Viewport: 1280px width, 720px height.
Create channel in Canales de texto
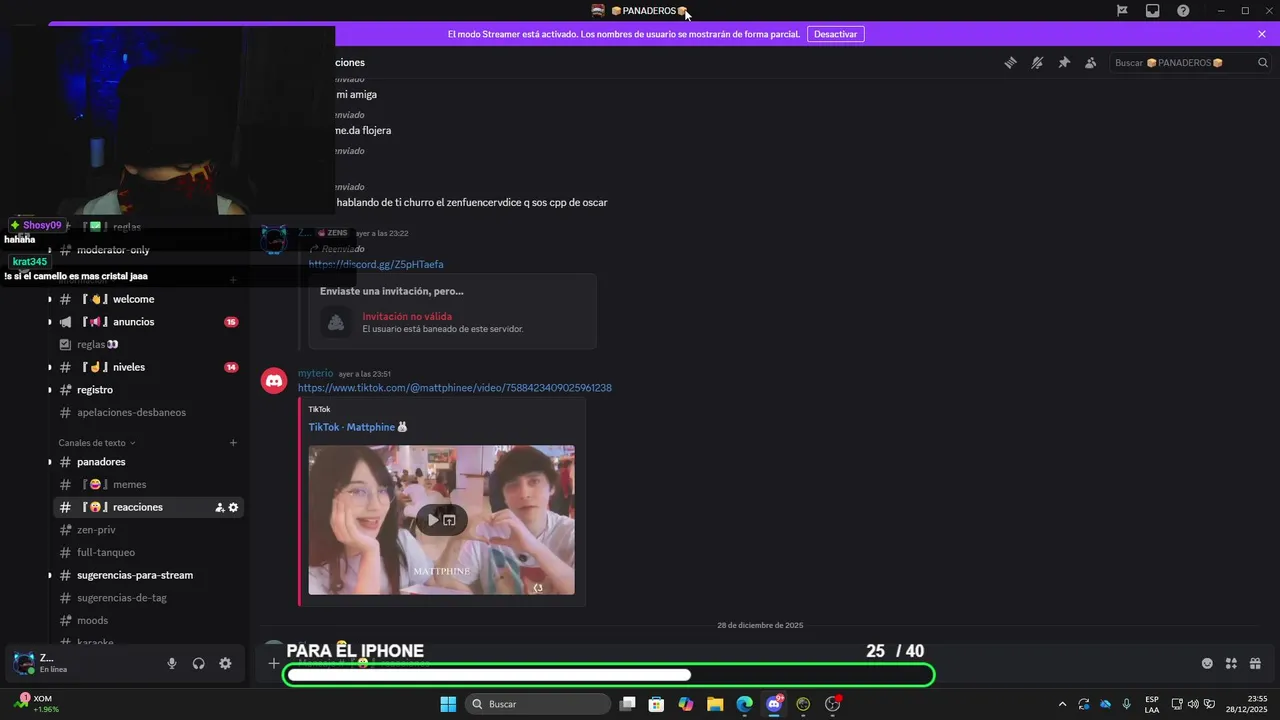(x=233, y=442)
